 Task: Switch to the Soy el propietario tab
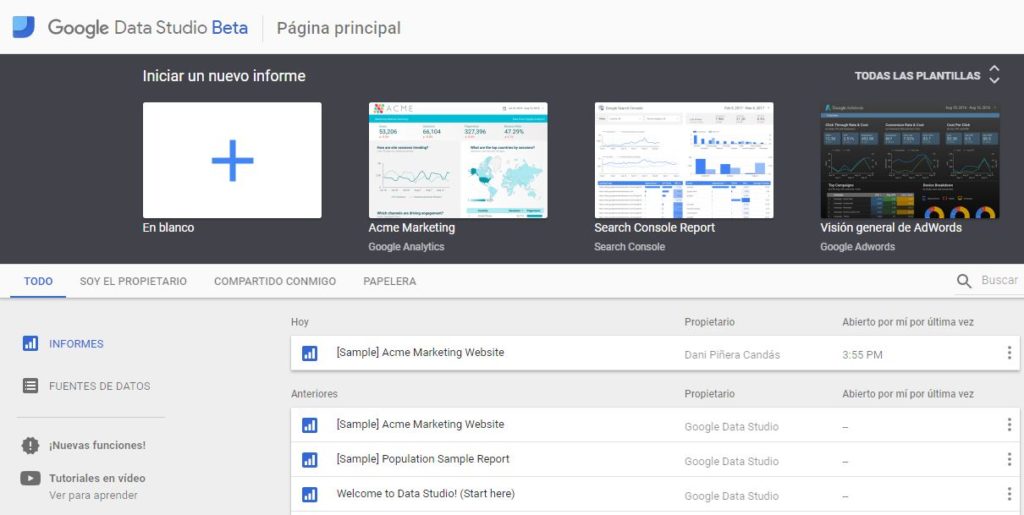[x=133, y=281]
